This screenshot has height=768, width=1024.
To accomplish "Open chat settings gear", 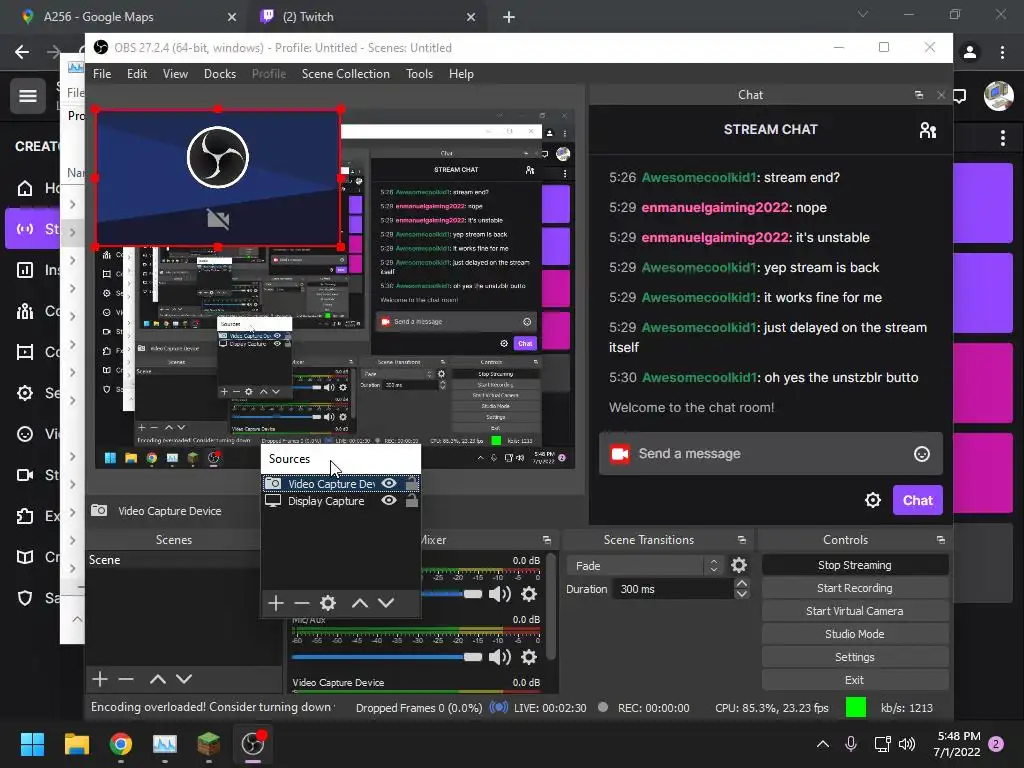I will pos(872,500).
